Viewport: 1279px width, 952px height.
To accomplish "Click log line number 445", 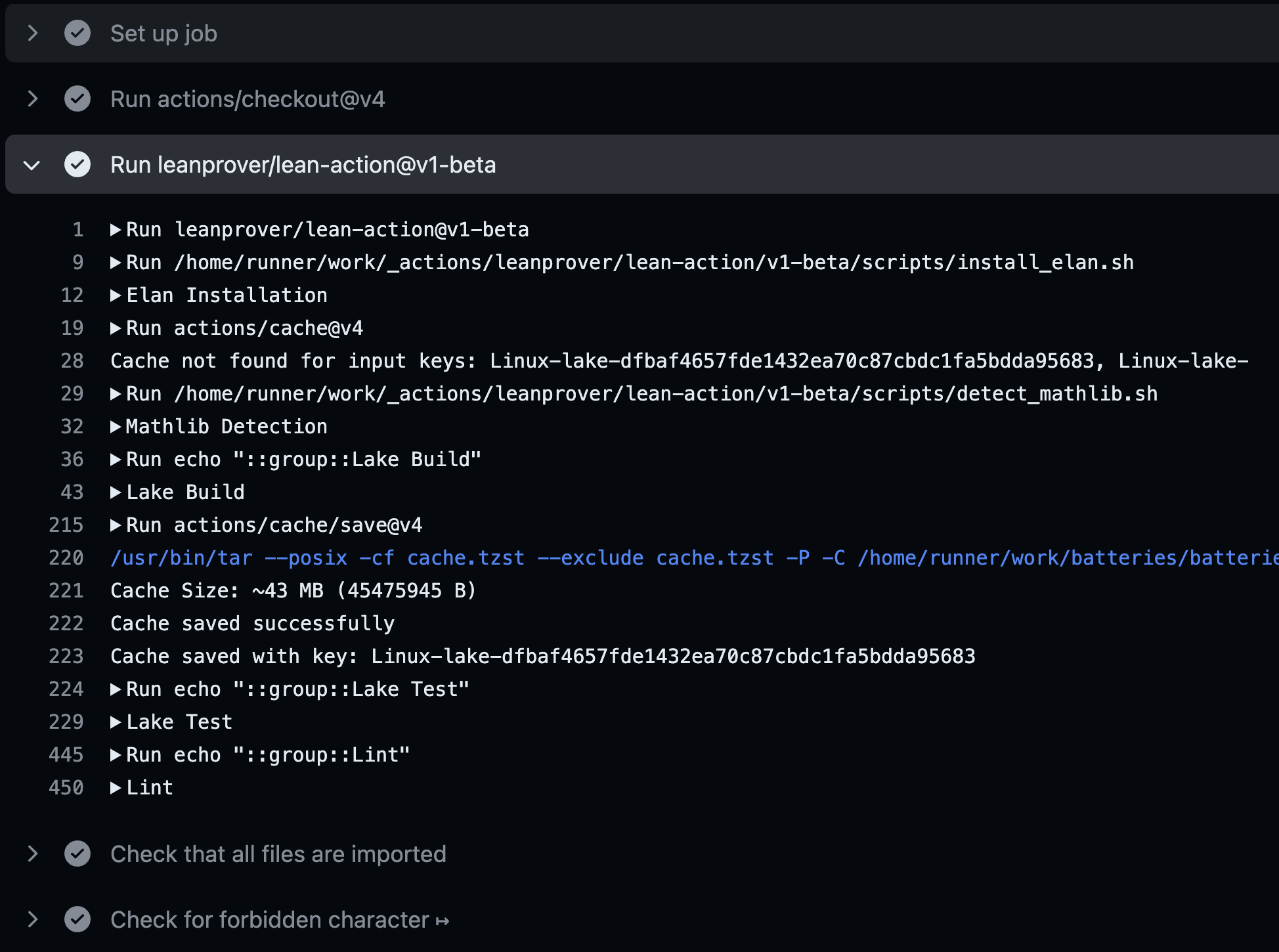I will 66,755.
